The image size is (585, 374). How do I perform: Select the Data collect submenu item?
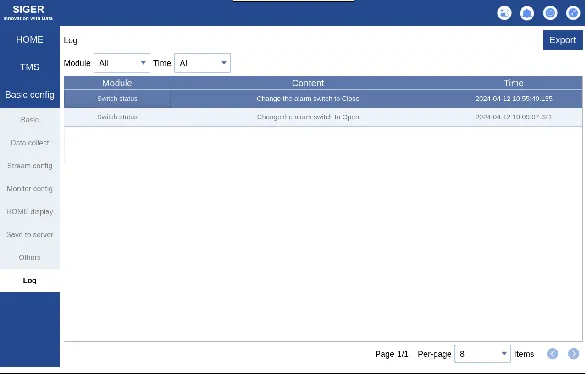(x=30, y=143)
